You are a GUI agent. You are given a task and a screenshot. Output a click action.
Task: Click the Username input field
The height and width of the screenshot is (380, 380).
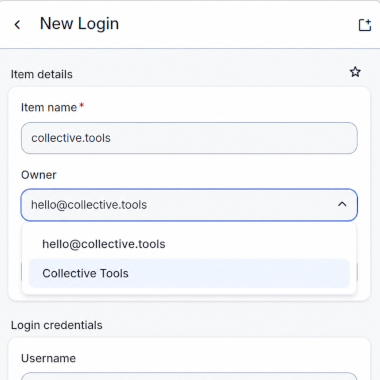pos(189,376)
